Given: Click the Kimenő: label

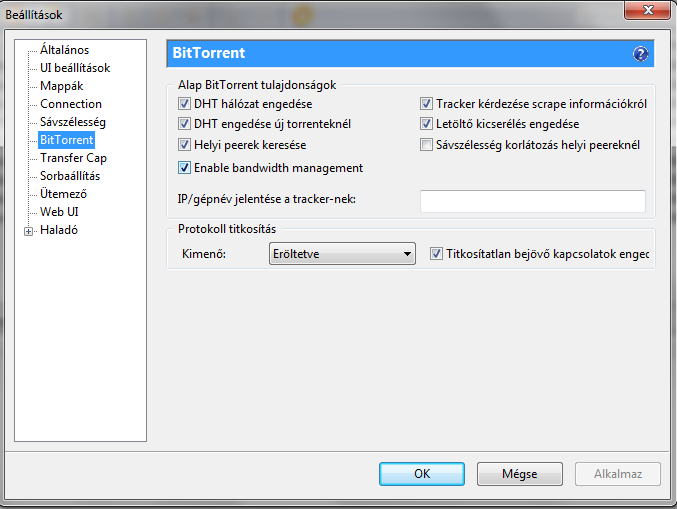Looking at the screenshot, I should 204,253.
